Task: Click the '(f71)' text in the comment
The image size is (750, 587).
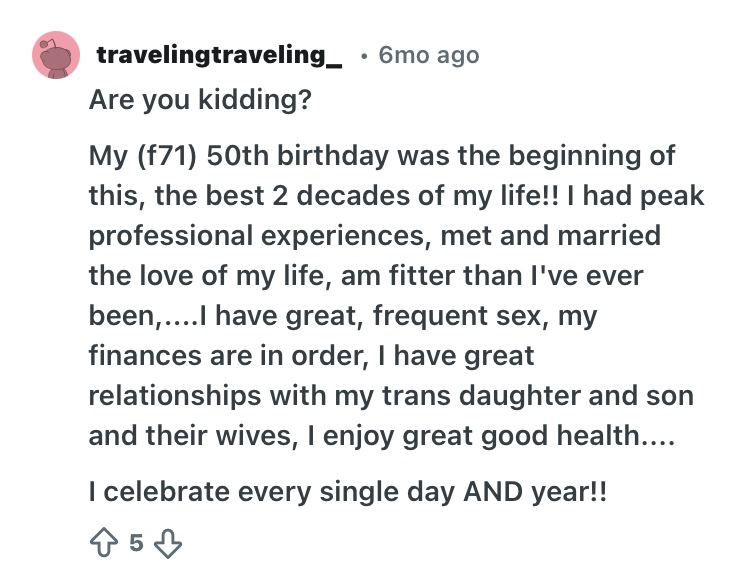Action: click(167, 155)
